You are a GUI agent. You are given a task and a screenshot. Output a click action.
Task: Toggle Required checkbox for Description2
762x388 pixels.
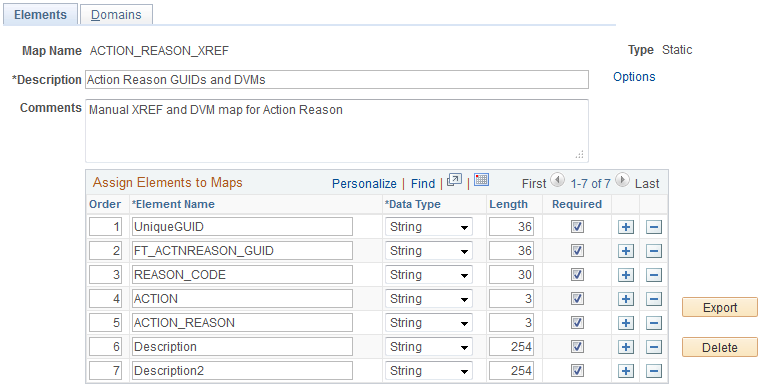[577, 370]
